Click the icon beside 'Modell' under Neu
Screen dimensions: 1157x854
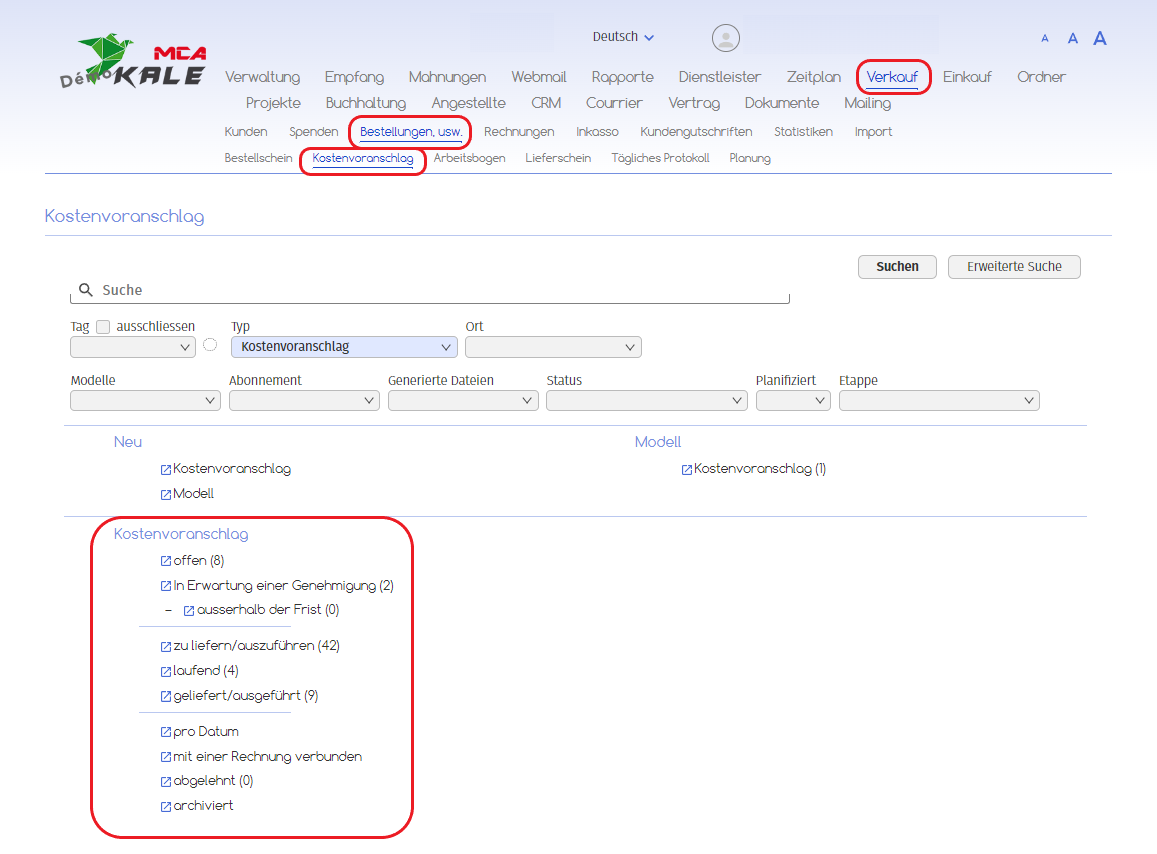[166, 494]
